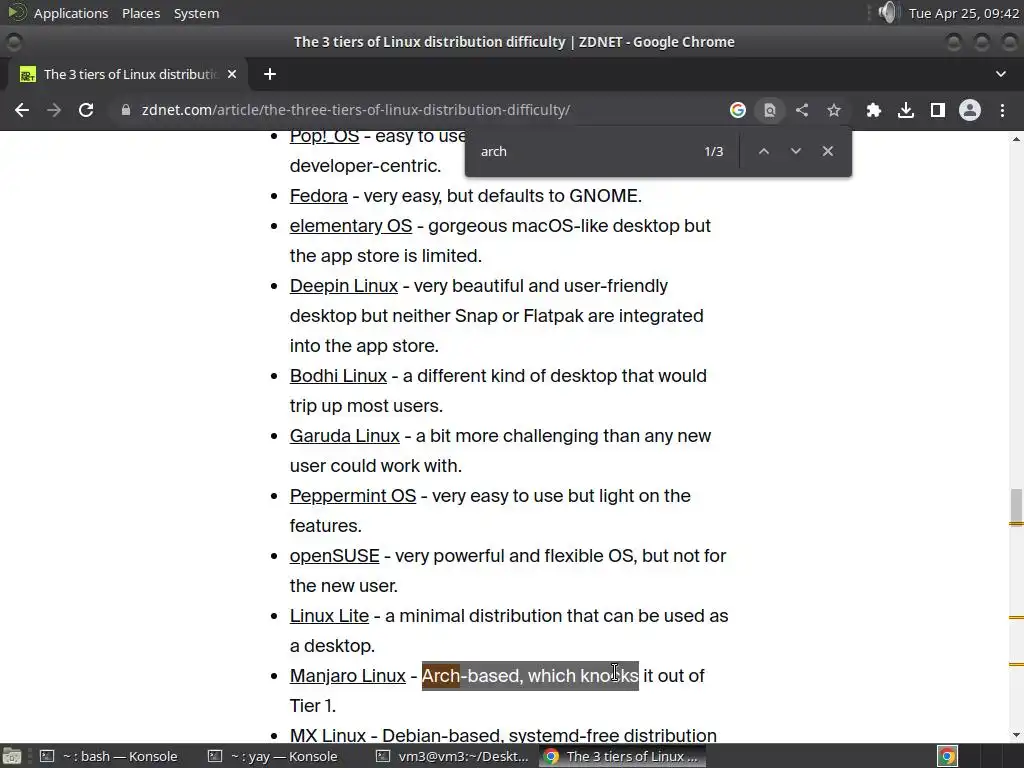Screen dimensions: 1024x768
Task: Expand the tab search dropdown
Action: click(x=1000, y=74)
